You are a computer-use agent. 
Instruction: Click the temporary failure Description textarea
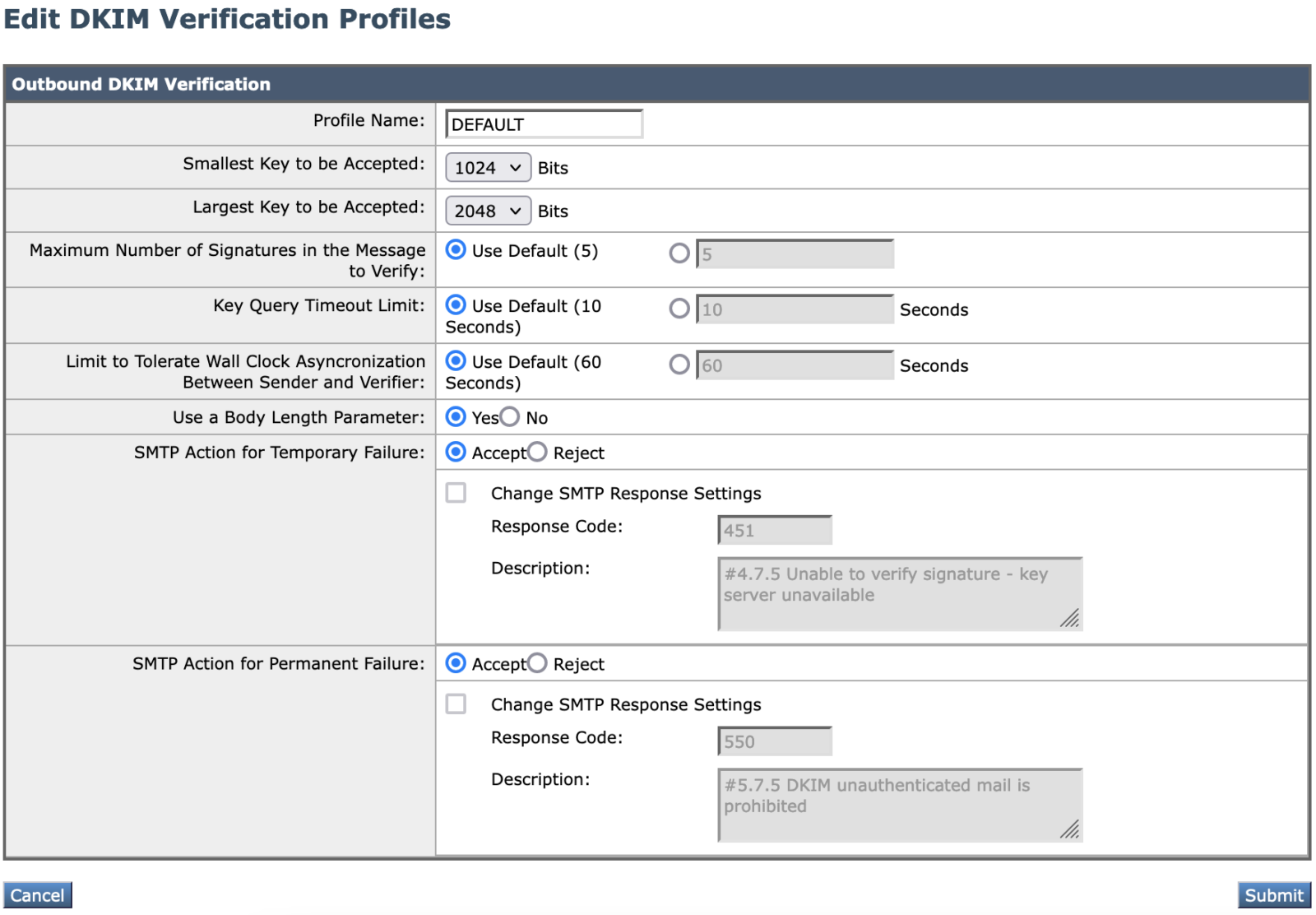(x=900, y=594)
